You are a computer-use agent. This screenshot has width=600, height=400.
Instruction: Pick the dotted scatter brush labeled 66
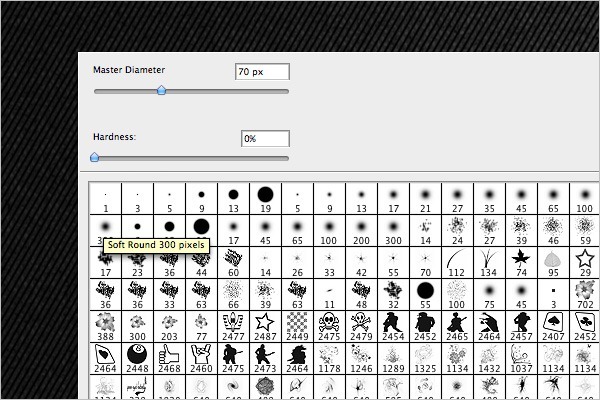pyautogui.click(x=233, y=295)
